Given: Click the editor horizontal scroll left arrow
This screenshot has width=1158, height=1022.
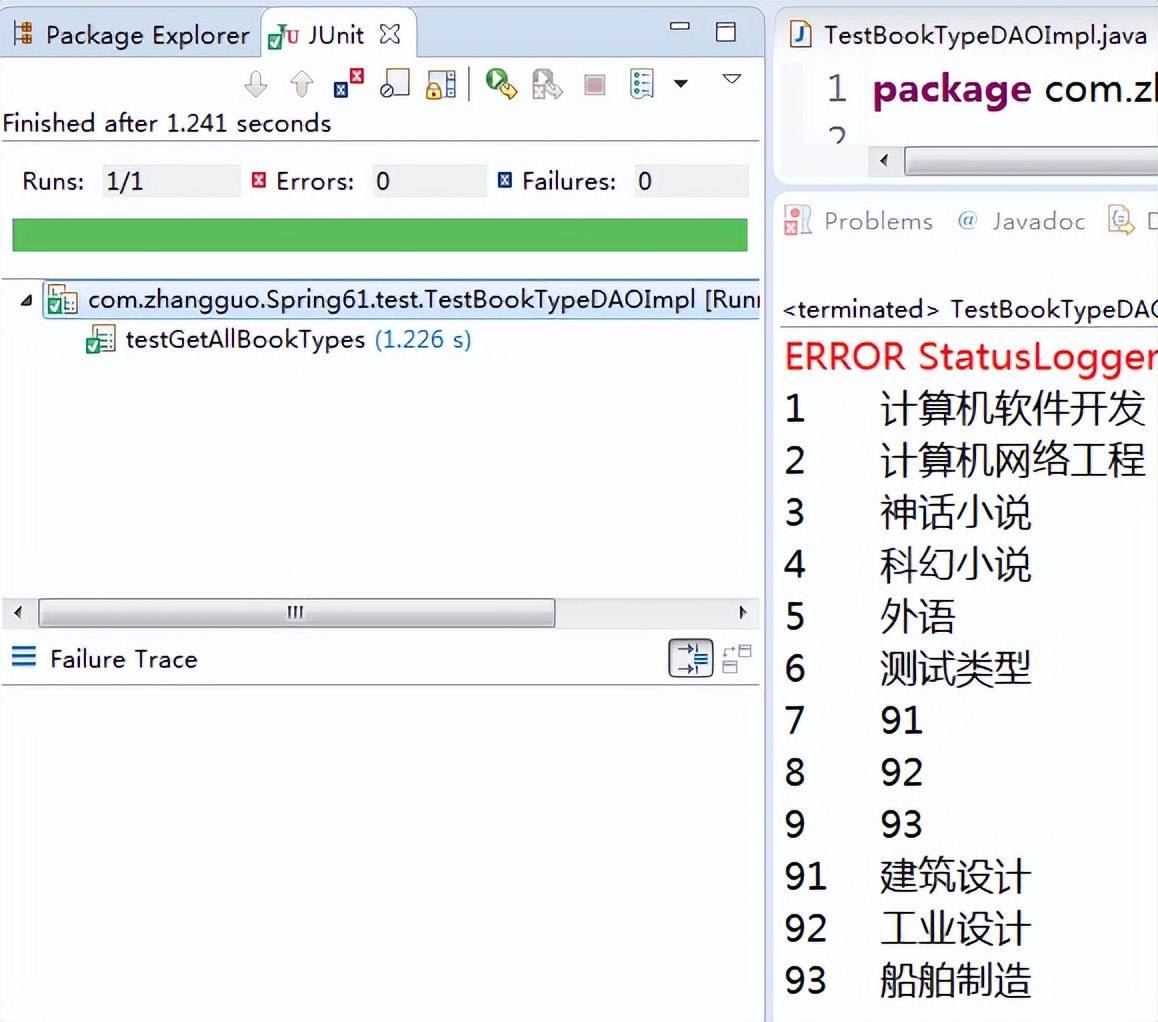Looking at the screenshot, I should (x=884, y=160).
